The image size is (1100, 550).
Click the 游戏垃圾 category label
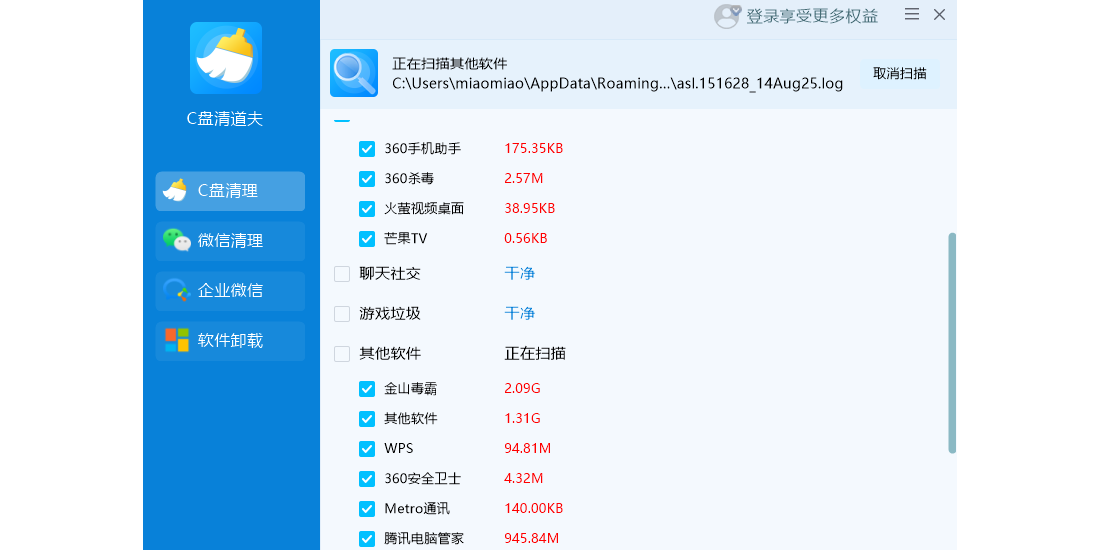pos(390,314)
